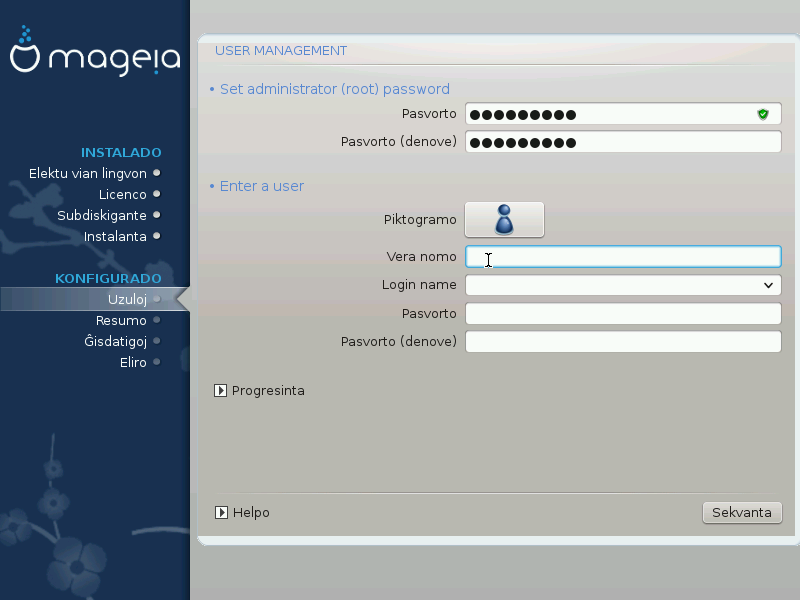Click the user avatar Piktogramo icon button

pos(504,219)
